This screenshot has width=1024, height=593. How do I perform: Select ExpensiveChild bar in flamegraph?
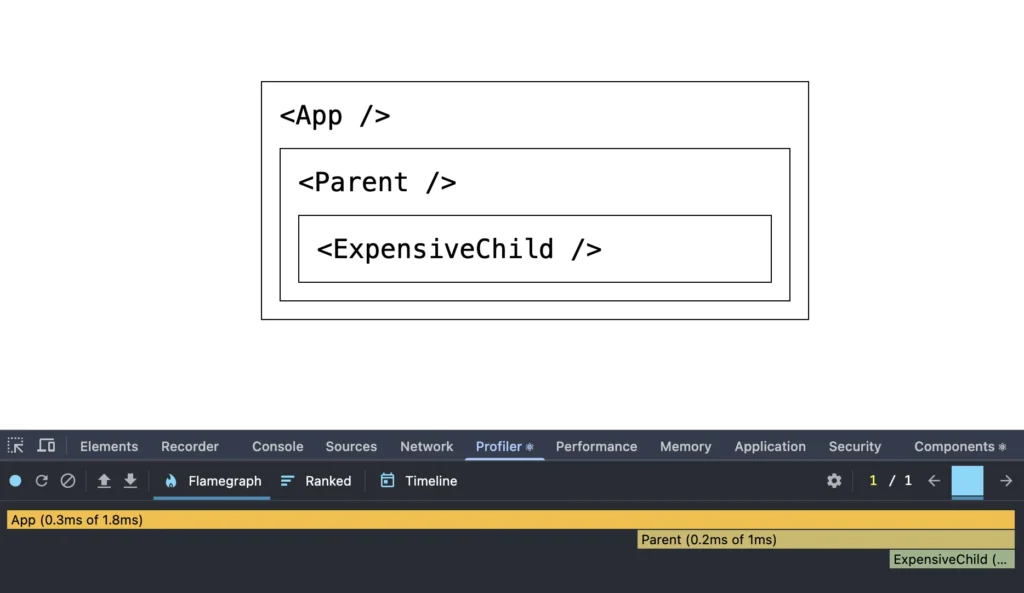point(952,560)
